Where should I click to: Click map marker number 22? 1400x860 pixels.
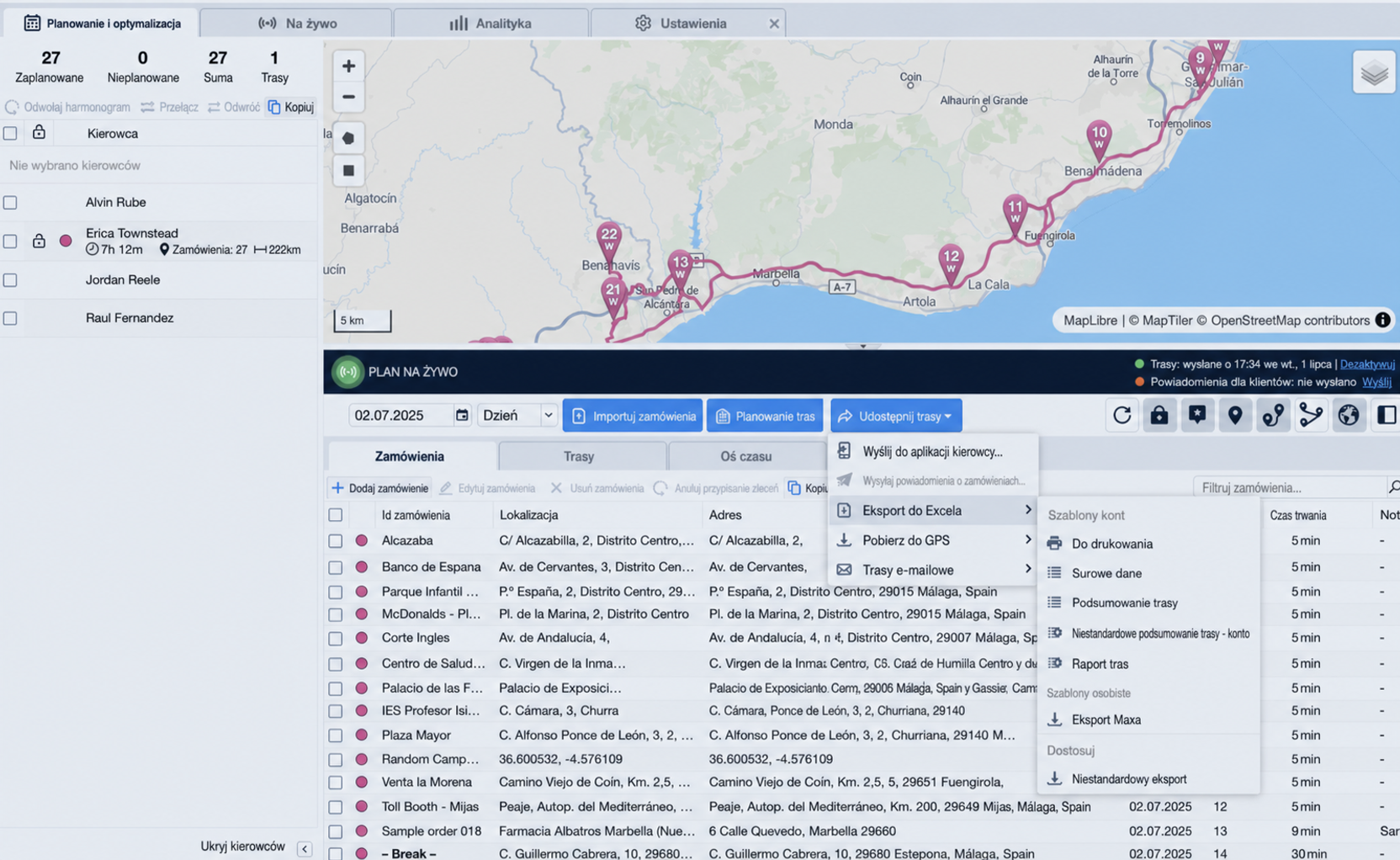point(608,242)
